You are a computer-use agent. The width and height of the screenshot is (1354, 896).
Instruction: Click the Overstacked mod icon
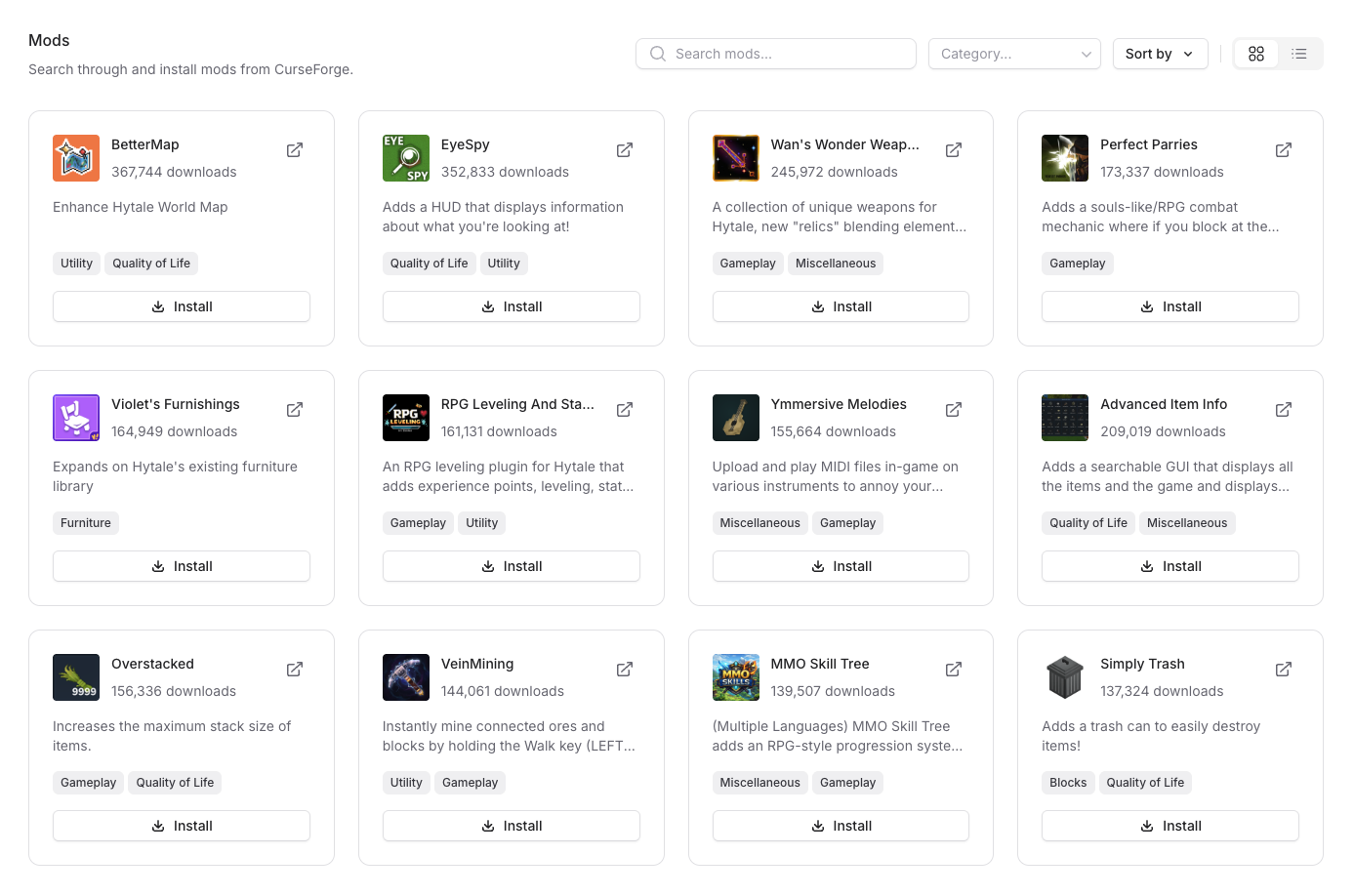point(75,676)
